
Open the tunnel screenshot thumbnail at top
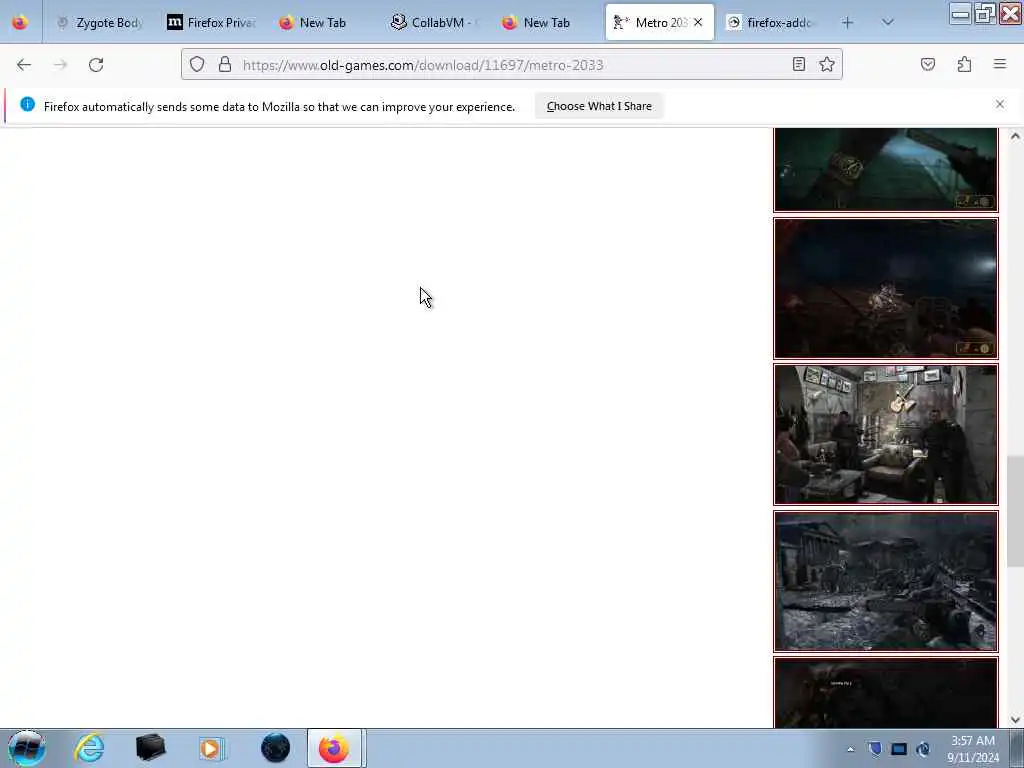point(886,170)
